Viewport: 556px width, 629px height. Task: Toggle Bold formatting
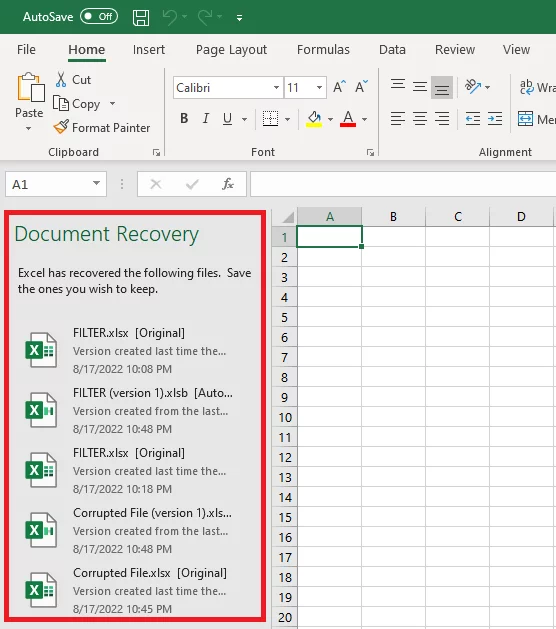click(x=184, y=118)
